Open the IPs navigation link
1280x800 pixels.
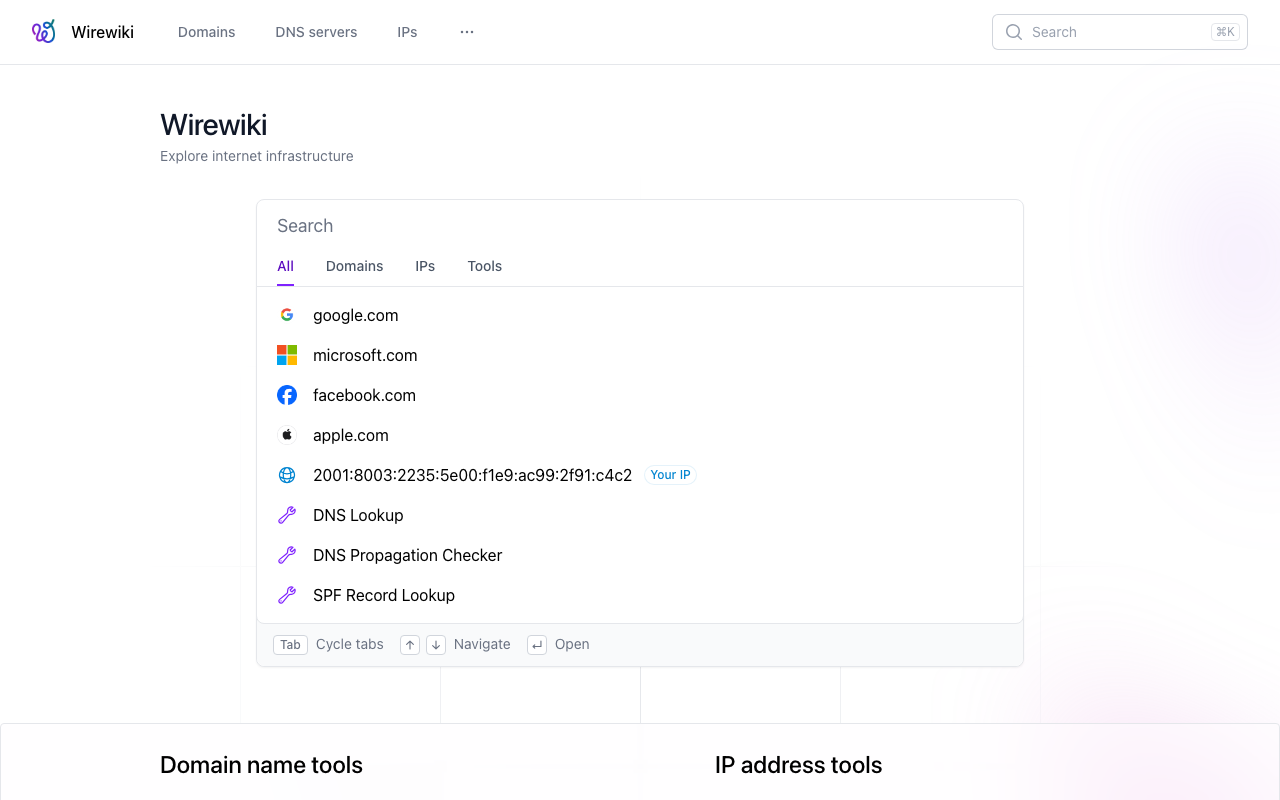tap(407, 32)
